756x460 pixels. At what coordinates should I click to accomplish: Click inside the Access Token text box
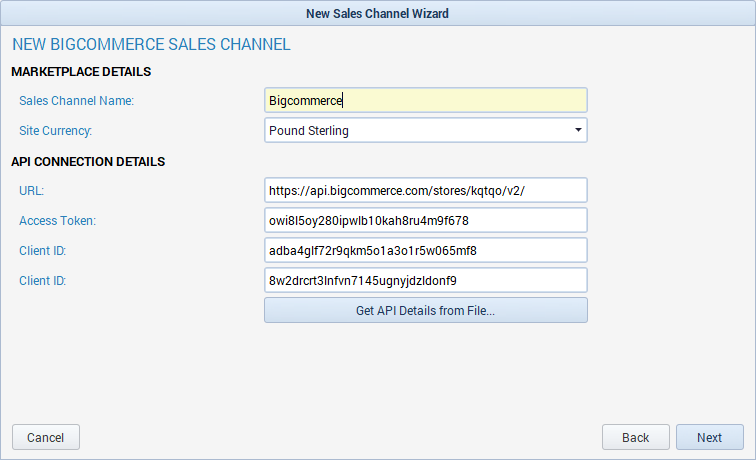click(x=426, y=220)
